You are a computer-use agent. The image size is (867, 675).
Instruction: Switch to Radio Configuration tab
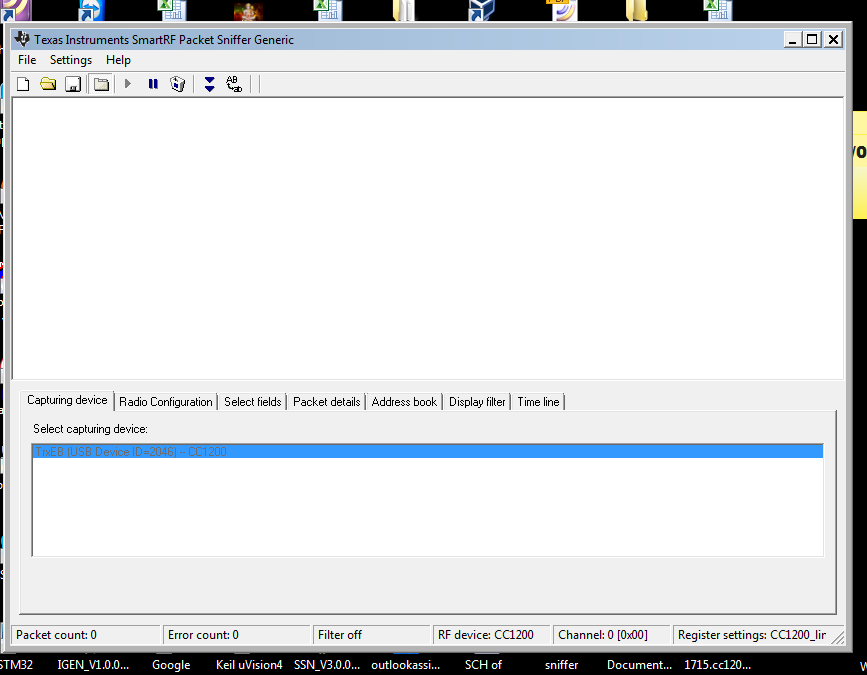pyautogui.click(x=166, y=402)
